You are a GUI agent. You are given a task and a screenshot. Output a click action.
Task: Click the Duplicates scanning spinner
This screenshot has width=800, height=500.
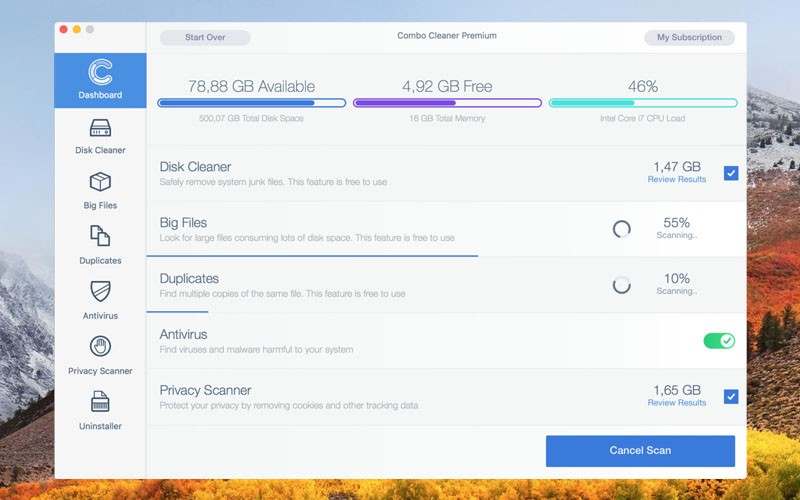pos(621,285)
